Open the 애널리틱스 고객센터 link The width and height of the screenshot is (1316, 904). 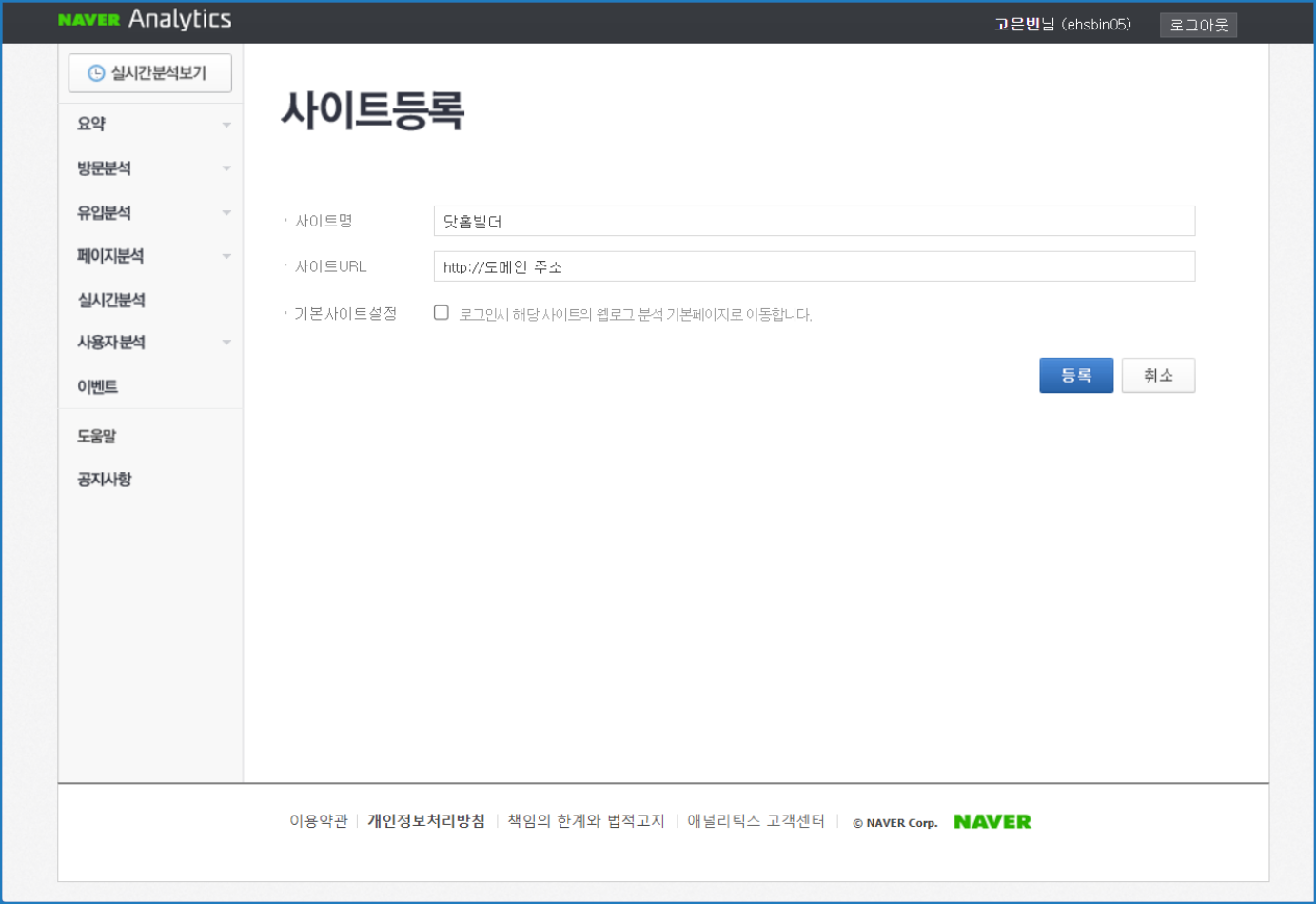756,820
